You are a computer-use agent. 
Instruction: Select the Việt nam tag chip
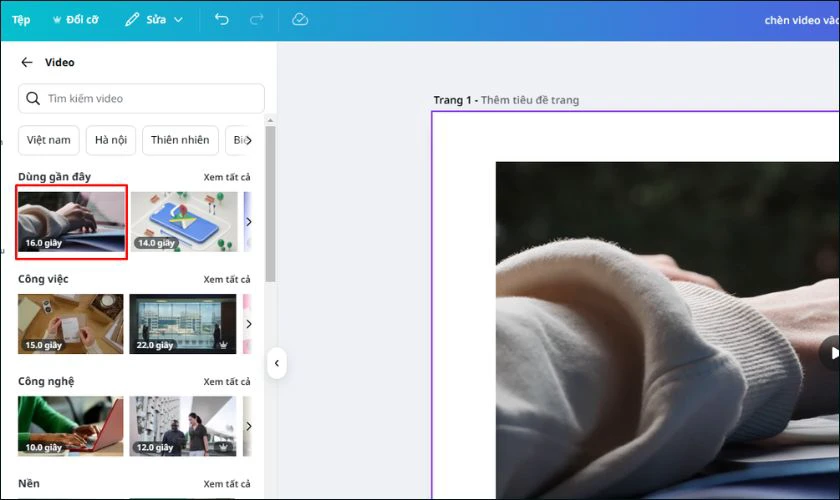[49, 140]
